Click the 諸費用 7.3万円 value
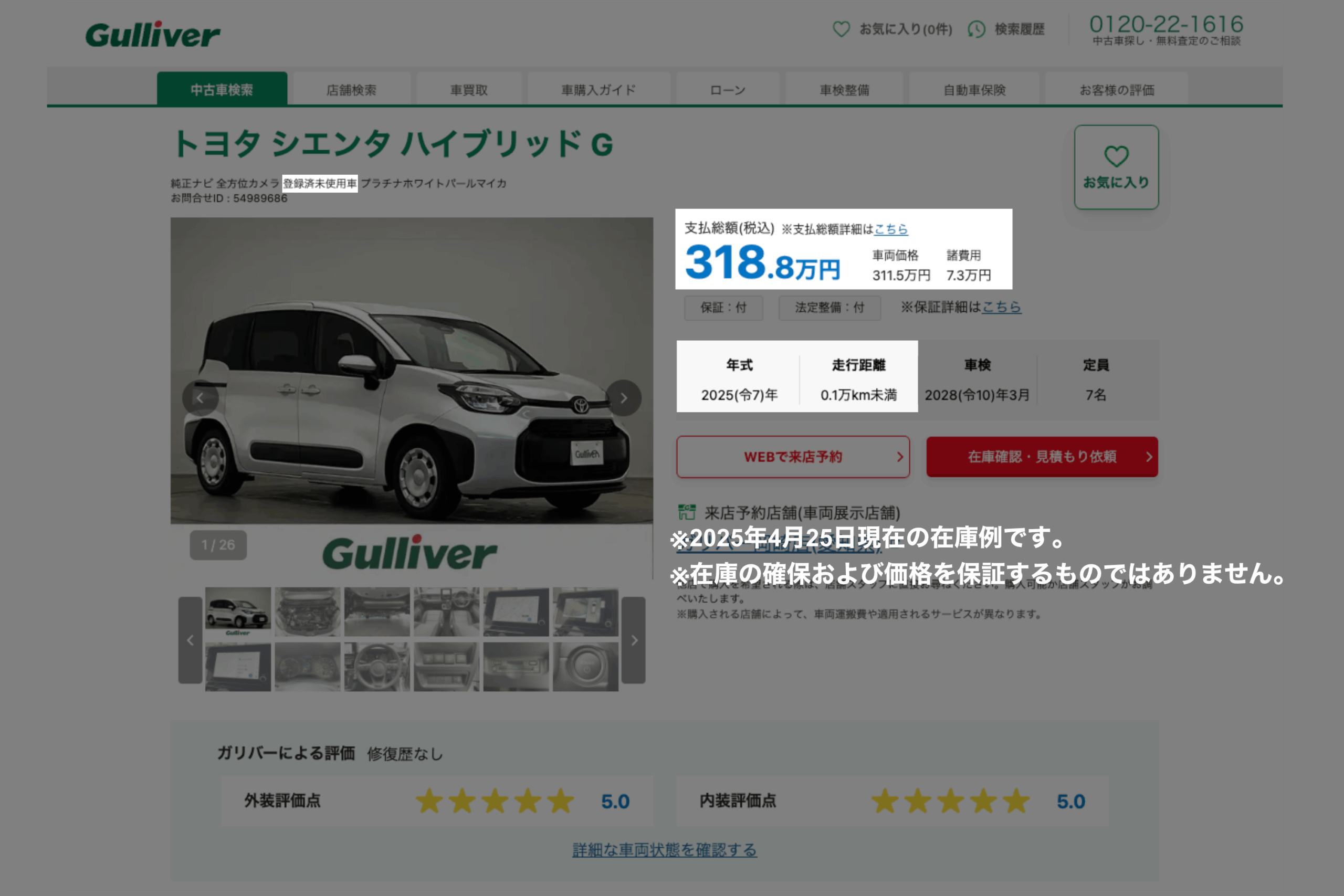 pyautogui.click(x=969, y=276)
